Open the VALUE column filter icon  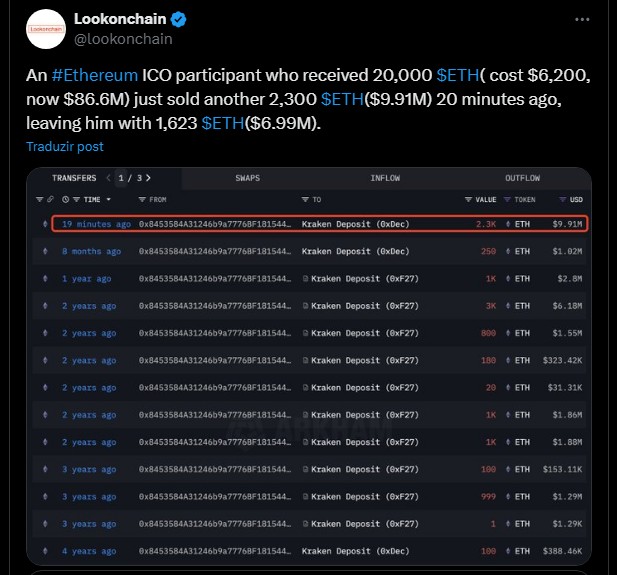click(468, 200)
